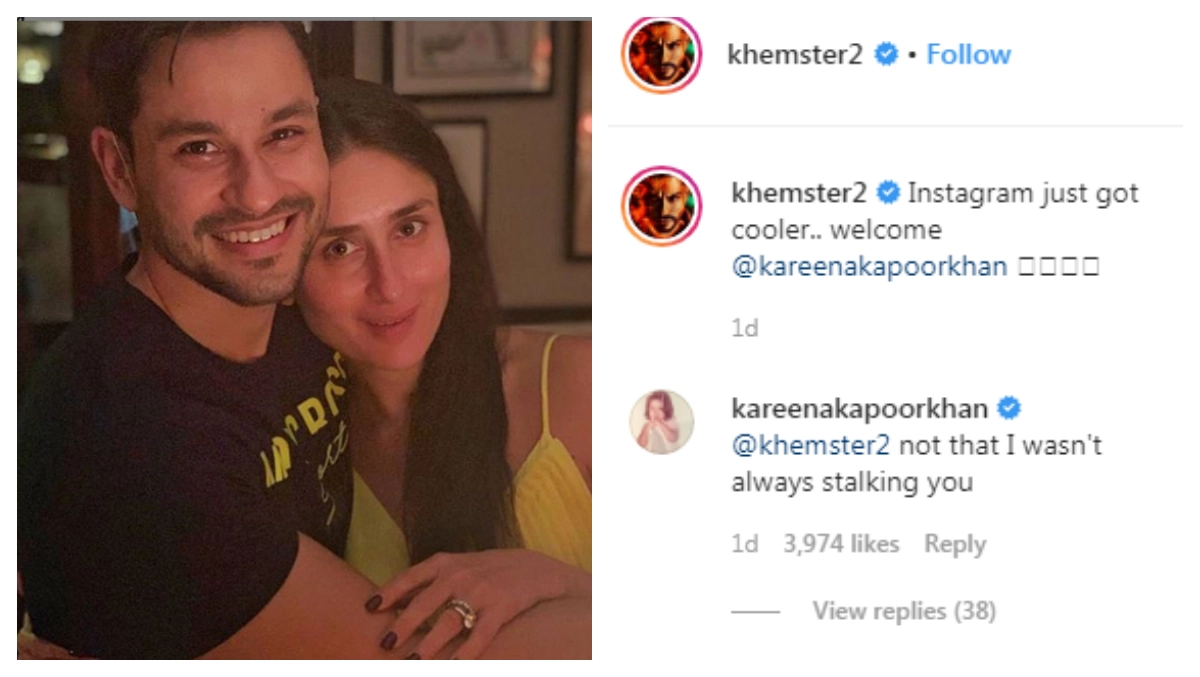The width and height of the screenshot is (1200, 677).
Task: Follow the khemster2 account
Action: point(968,54)
